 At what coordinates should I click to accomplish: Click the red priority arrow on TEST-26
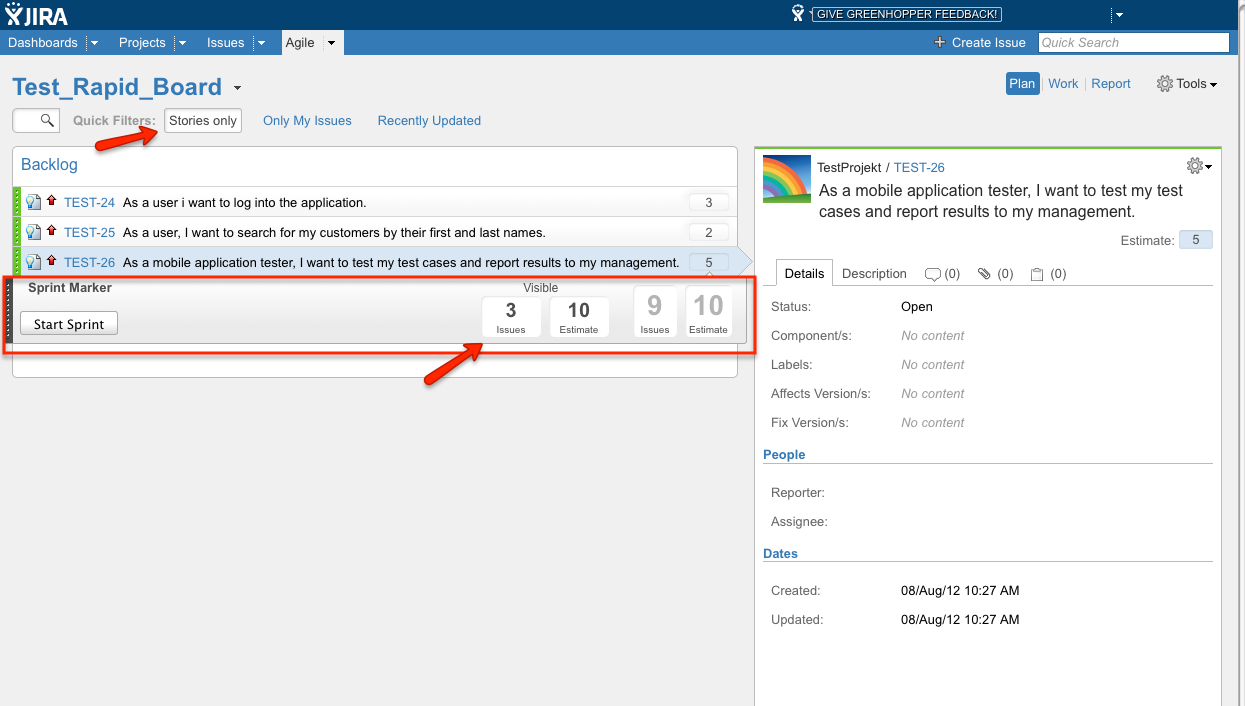click(x=51, y=261)
